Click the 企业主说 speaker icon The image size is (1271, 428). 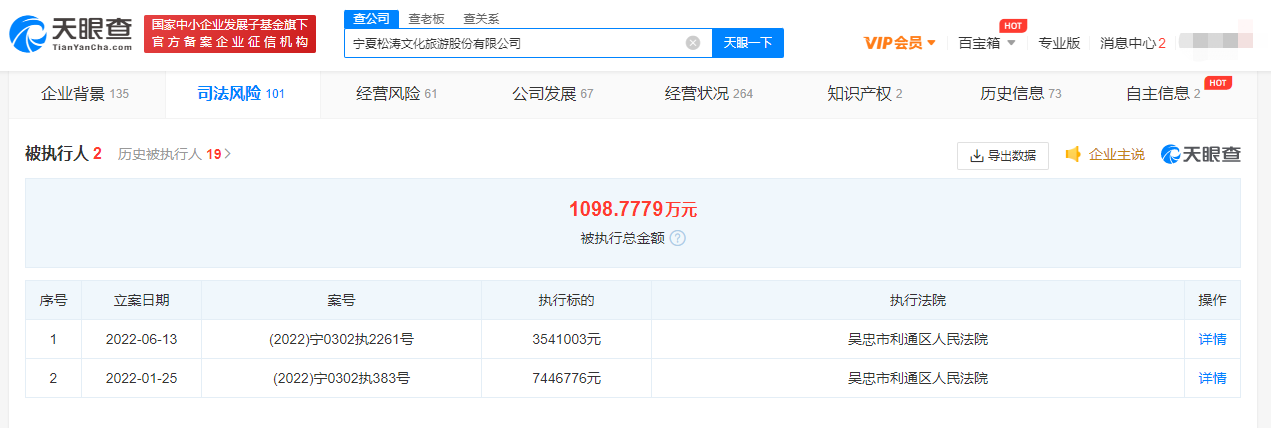1073,155
